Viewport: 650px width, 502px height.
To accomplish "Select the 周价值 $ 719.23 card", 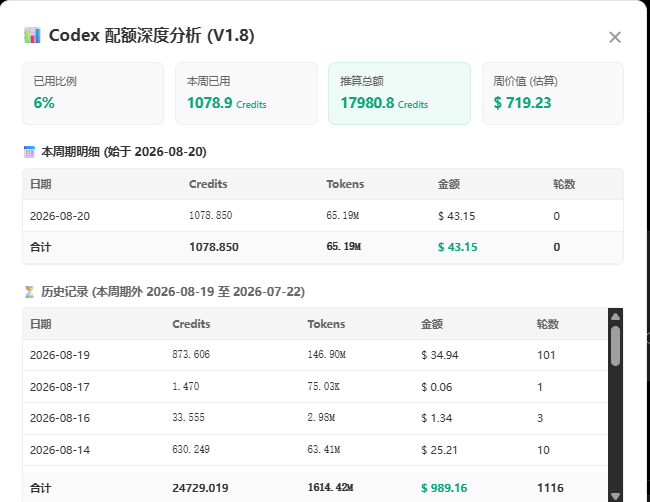I will pos(553,93).
